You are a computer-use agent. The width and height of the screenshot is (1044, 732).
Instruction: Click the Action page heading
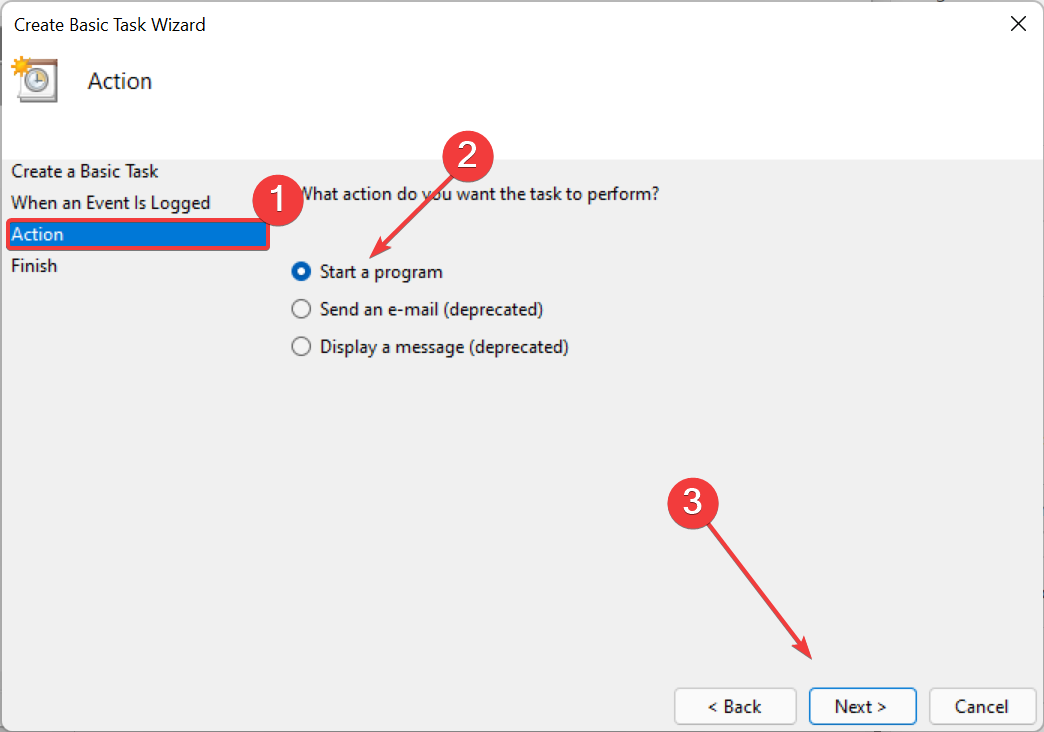coord(120,81)
